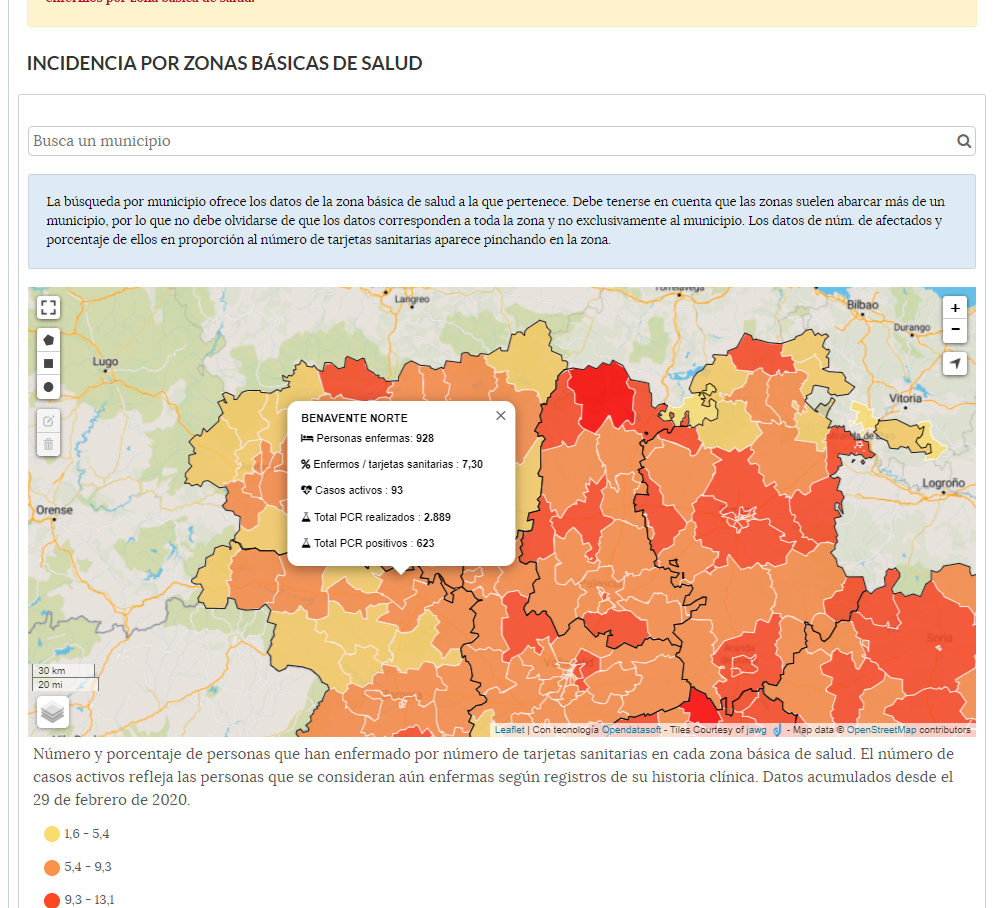Open the map layers selector
Screen dimensions: 995x908
[x=53, y=712]
